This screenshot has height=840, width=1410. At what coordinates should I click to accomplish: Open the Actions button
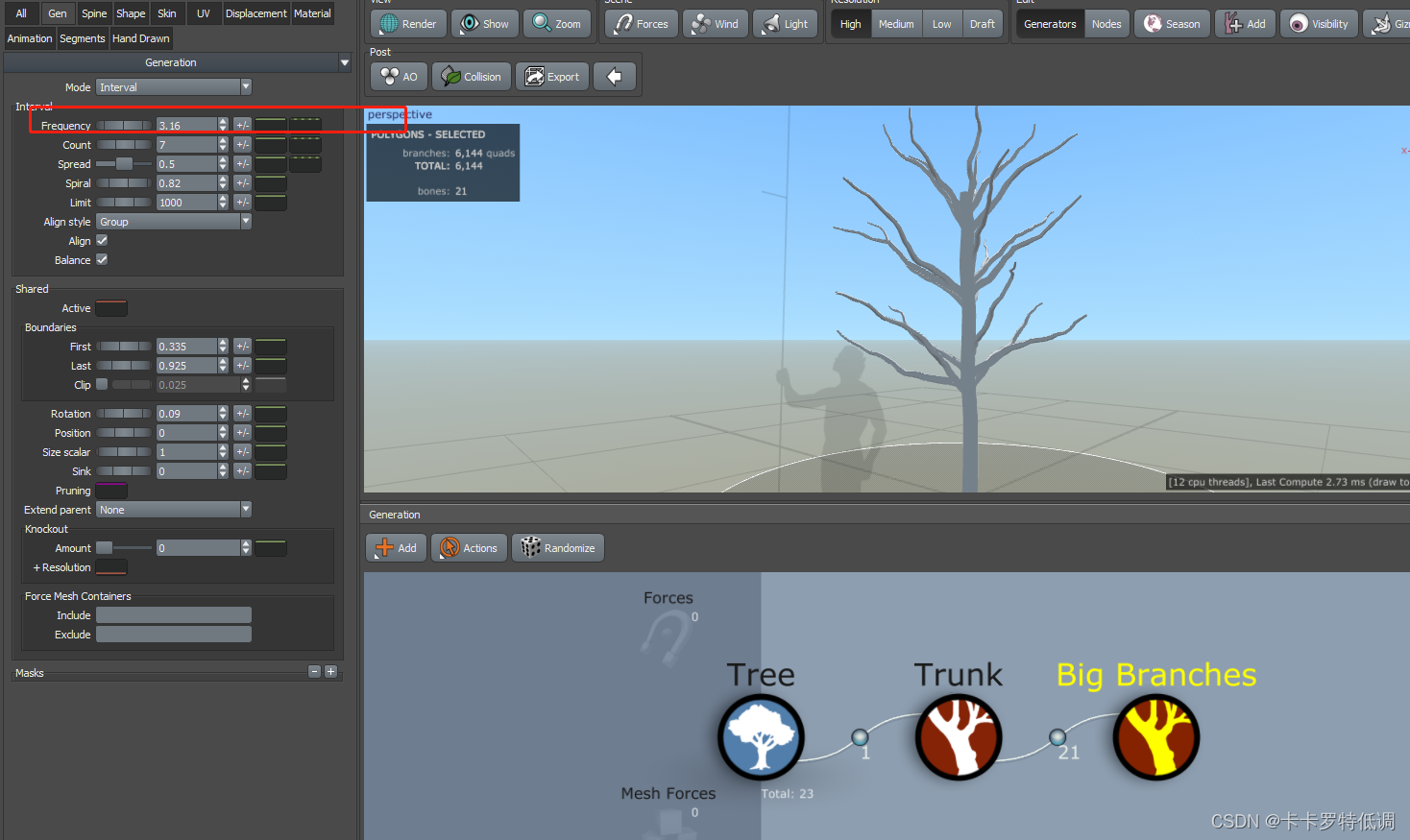(x=469, y=548)
